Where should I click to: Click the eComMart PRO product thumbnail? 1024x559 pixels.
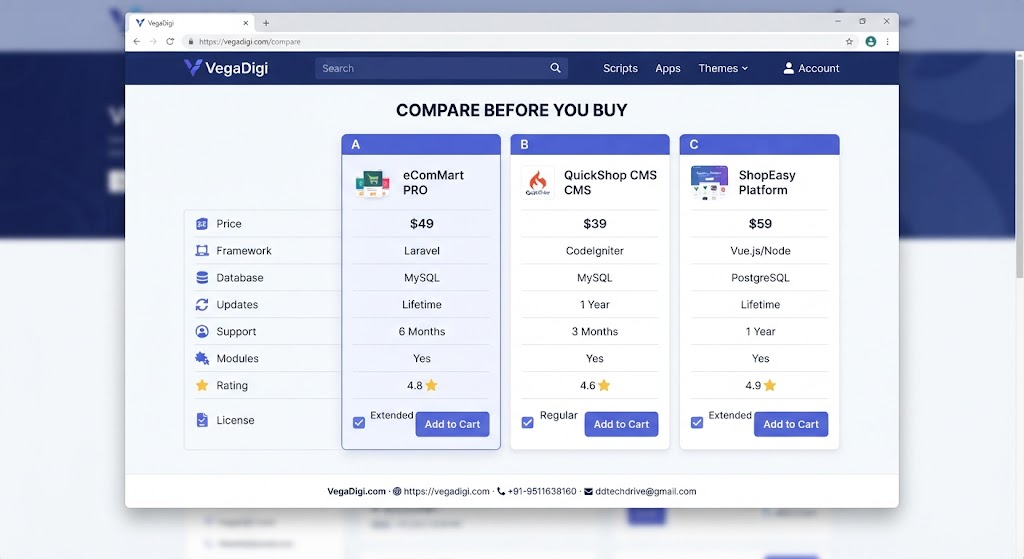point(373,183)
